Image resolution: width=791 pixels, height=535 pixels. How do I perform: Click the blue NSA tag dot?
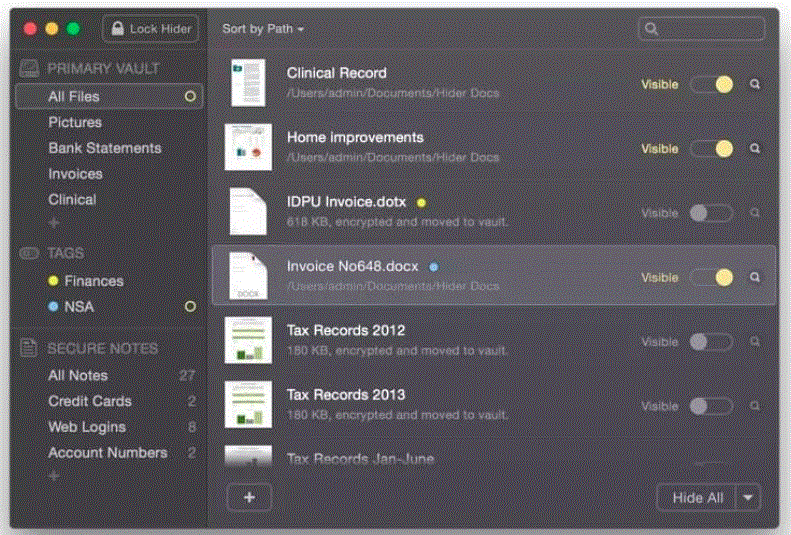(53, 307)
